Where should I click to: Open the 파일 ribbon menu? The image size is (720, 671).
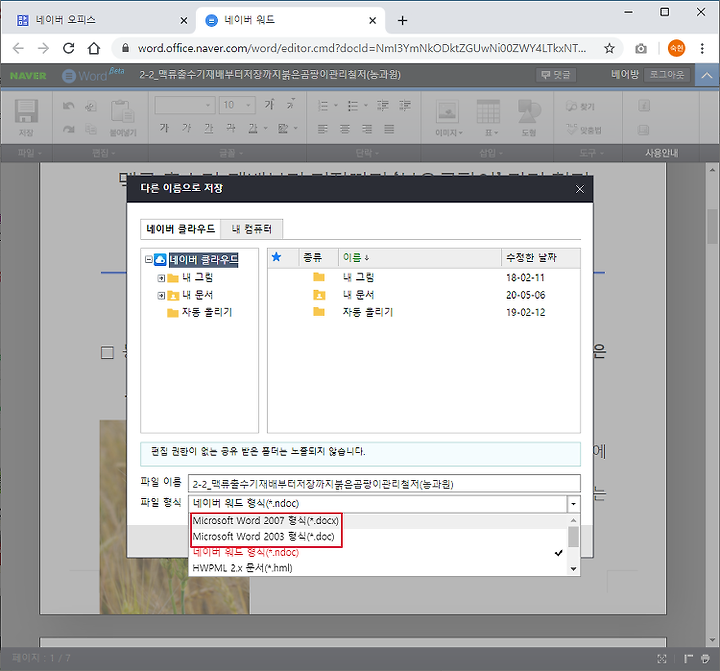(29, 153)
